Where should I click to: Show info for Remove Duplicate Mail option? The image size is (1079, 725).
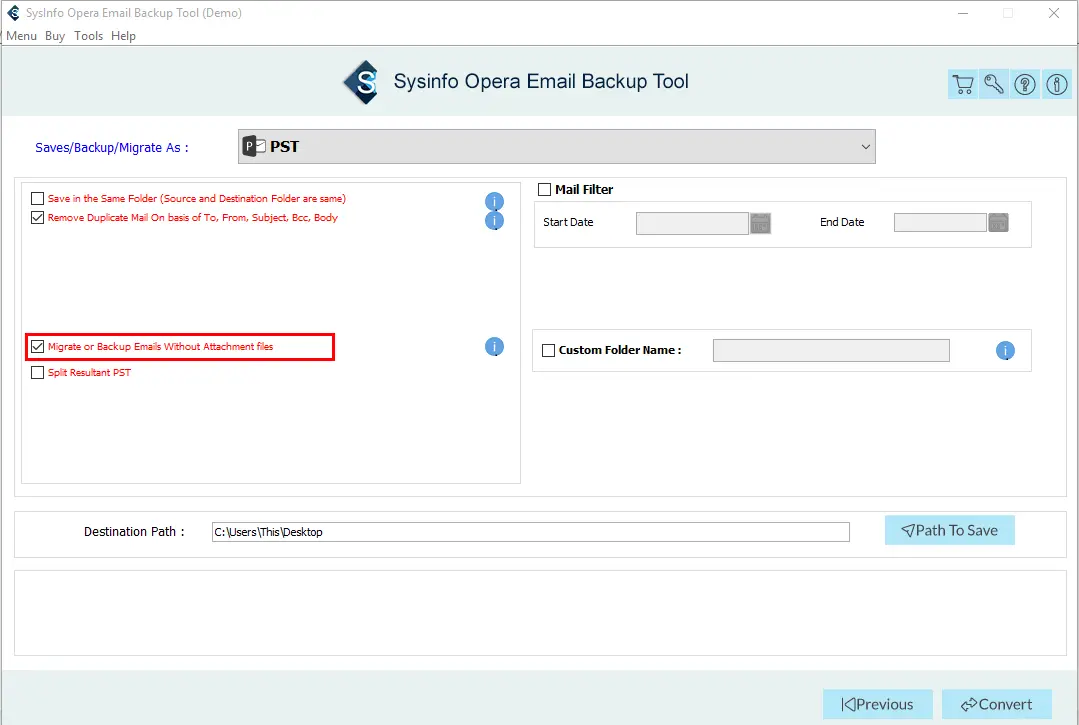494,220
